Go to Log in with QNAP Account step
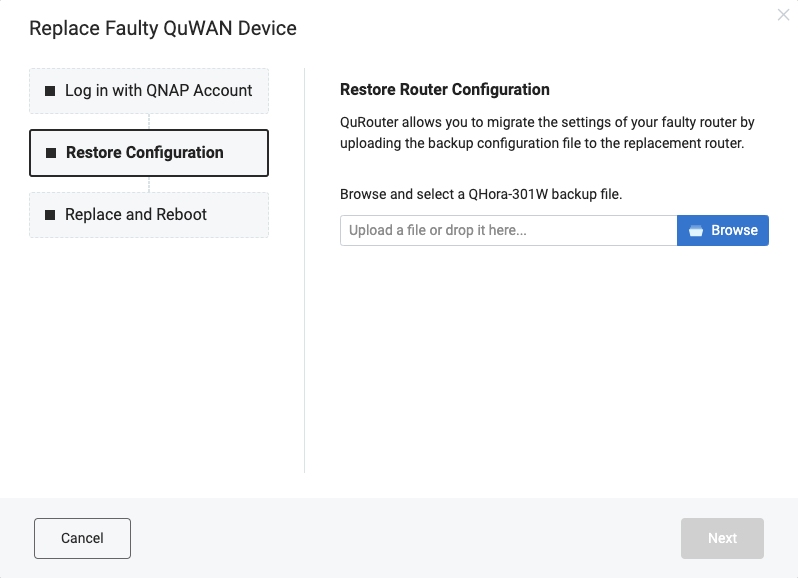The image size is (798, 578). pyautogui.click(x=149, y=91)
